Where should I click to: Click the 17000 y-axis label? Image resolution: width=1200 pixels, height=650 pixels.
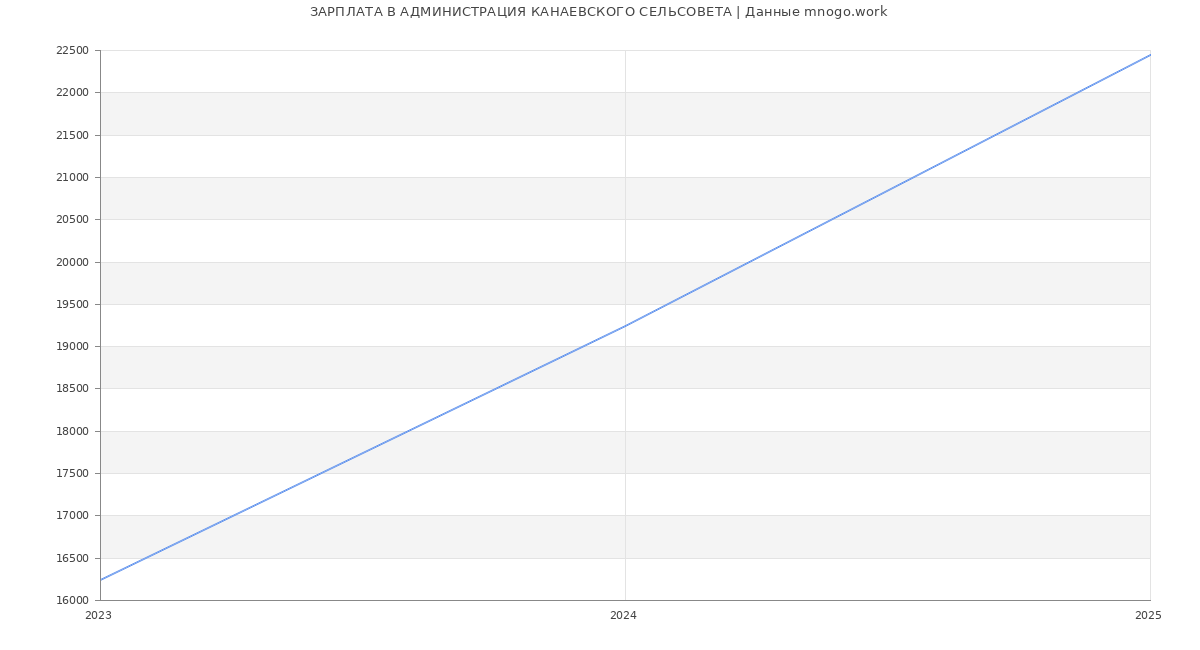click(72, 516)
